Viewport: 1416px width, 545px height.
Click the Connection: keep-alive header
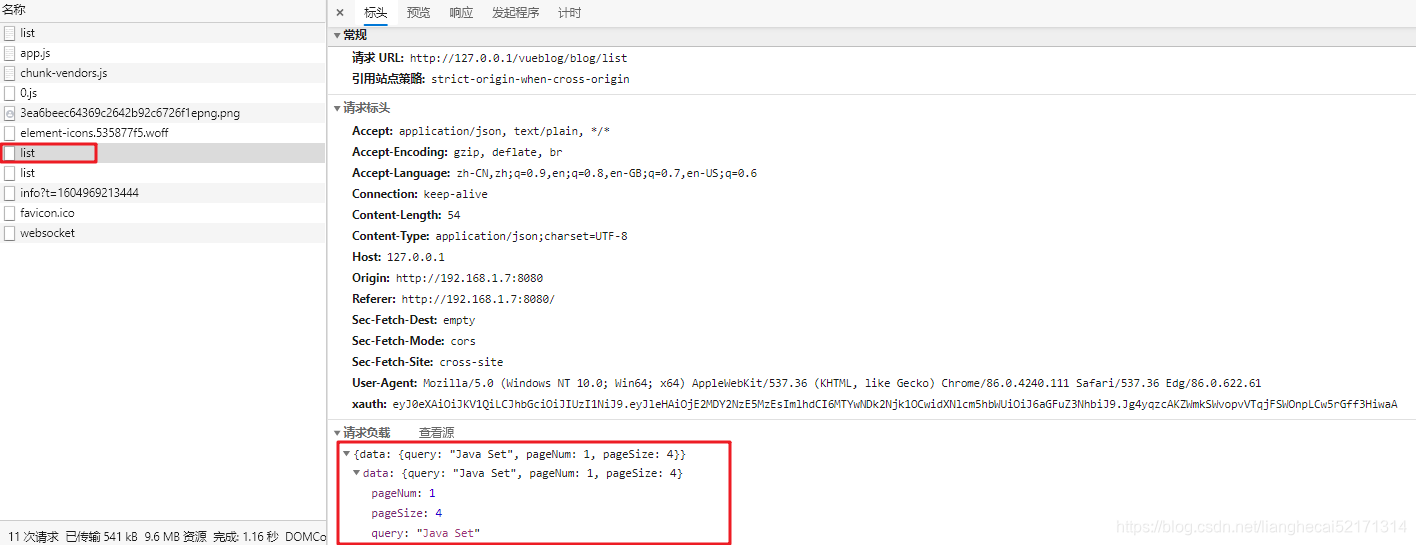(420, 194)
